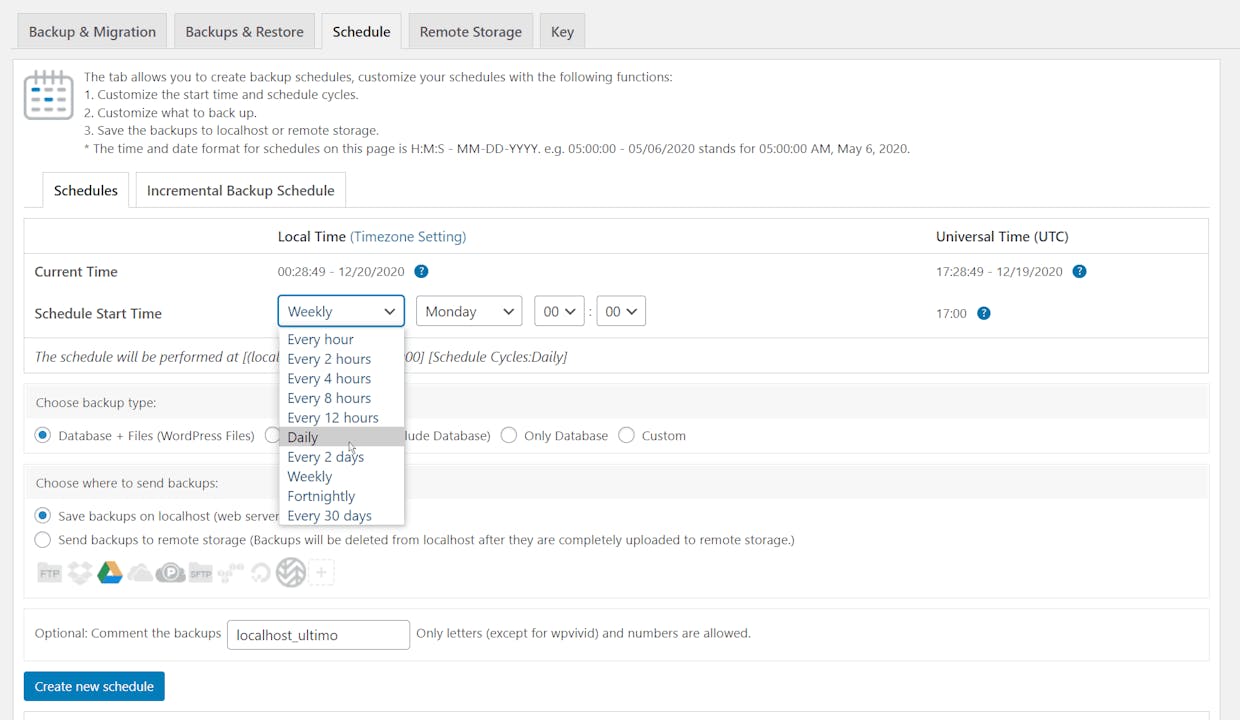Click the 'Choose where to send backups:' heading

click(127, 483)
